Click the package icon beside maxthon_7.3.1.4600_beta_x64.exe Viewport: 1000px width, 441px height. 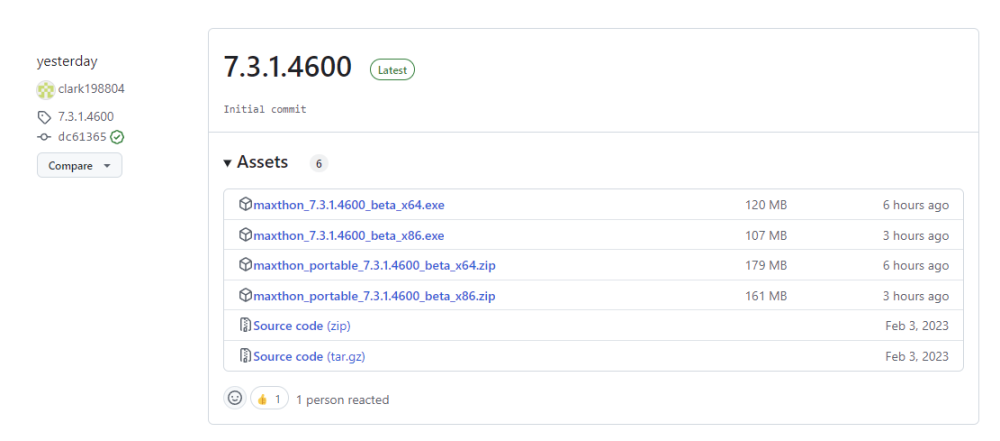[245, 205]
